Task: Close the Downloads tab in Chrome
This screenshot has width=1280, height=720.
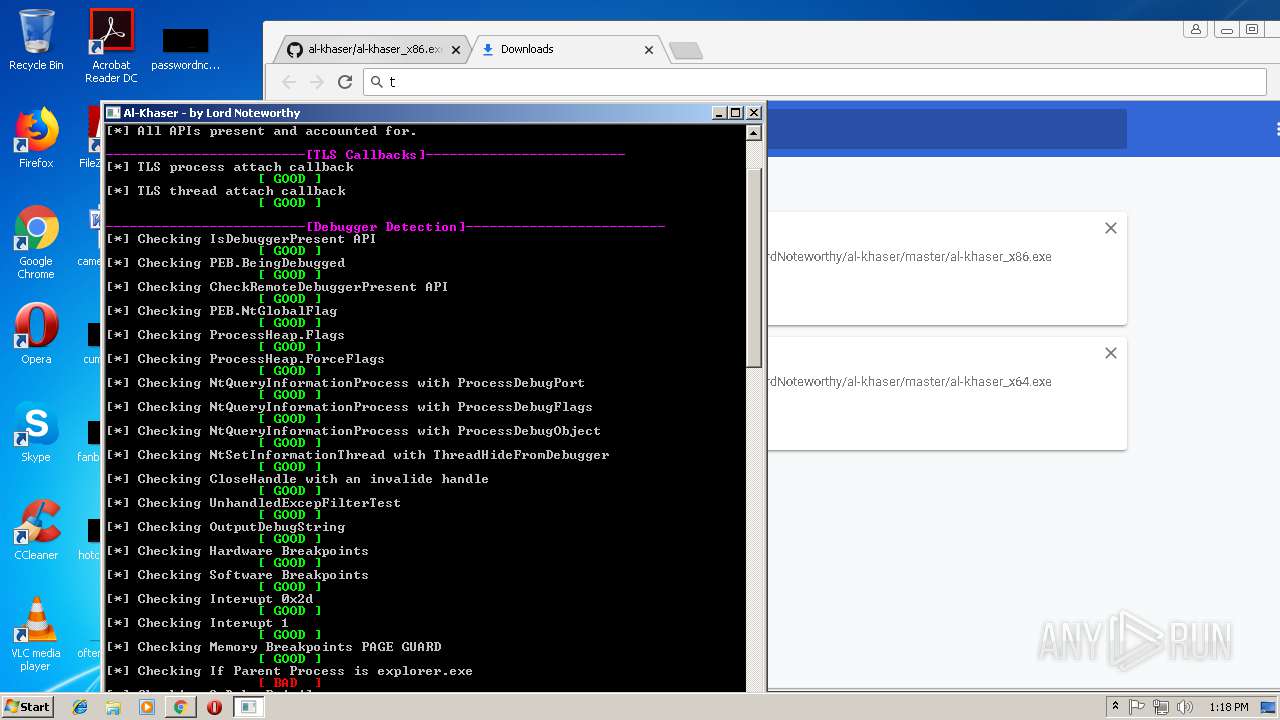Action: coord(649,49)
